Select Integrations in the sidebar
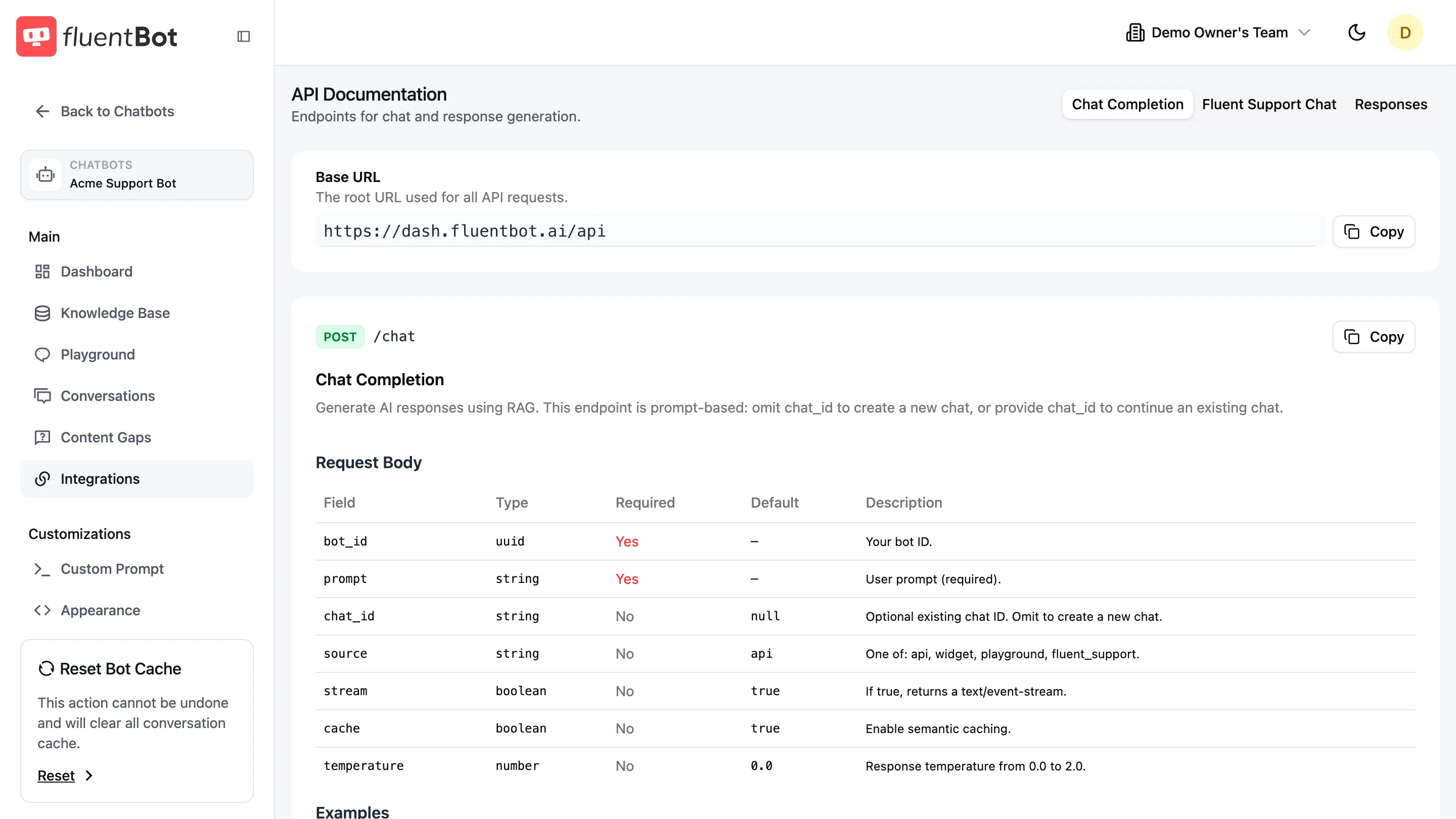The width and height of the screenshot is (1456, 819). 137,479
